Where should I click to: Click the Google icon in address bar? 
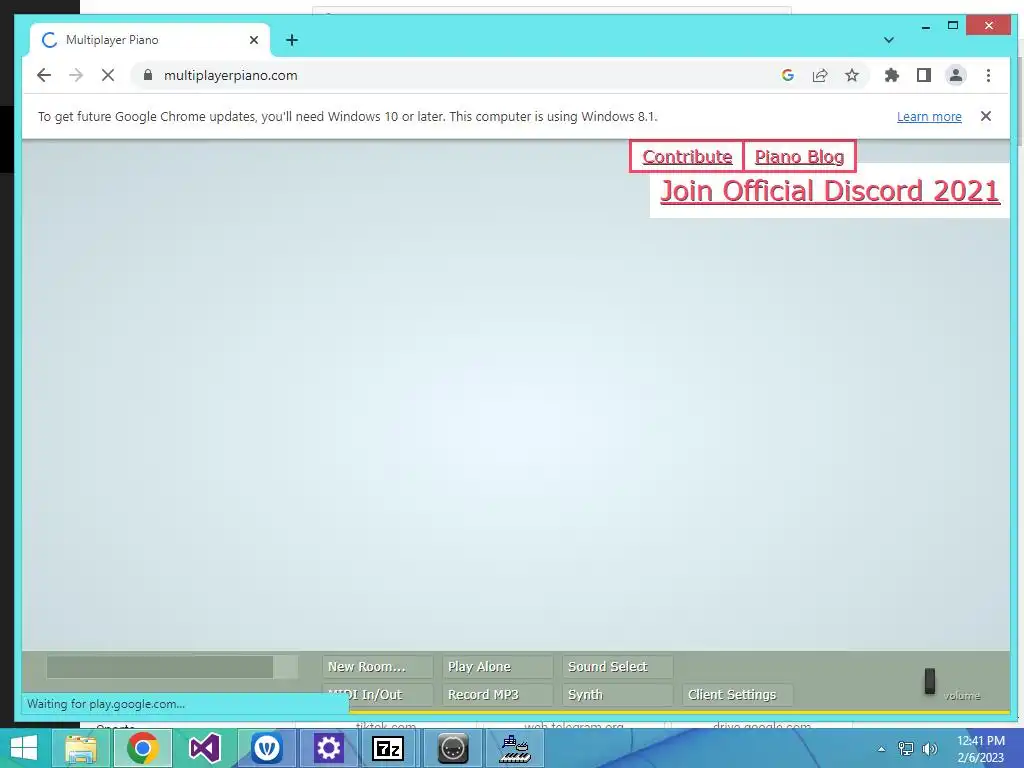[x=788, y=75]
